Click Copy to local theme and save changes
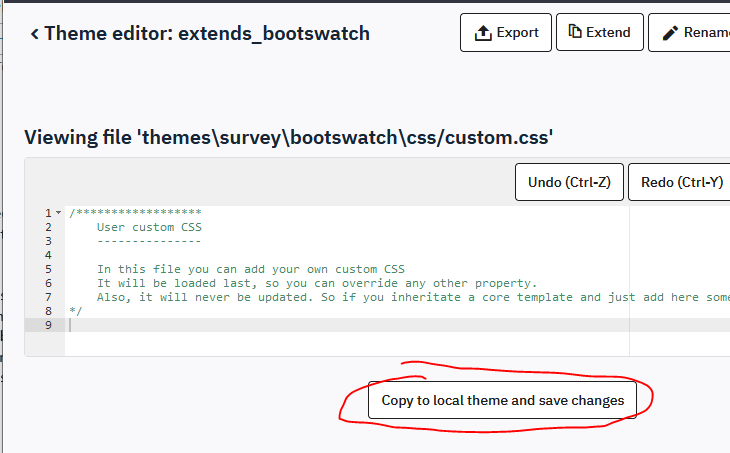This screenshot has width=730, height=453. (x=502, y=400)
